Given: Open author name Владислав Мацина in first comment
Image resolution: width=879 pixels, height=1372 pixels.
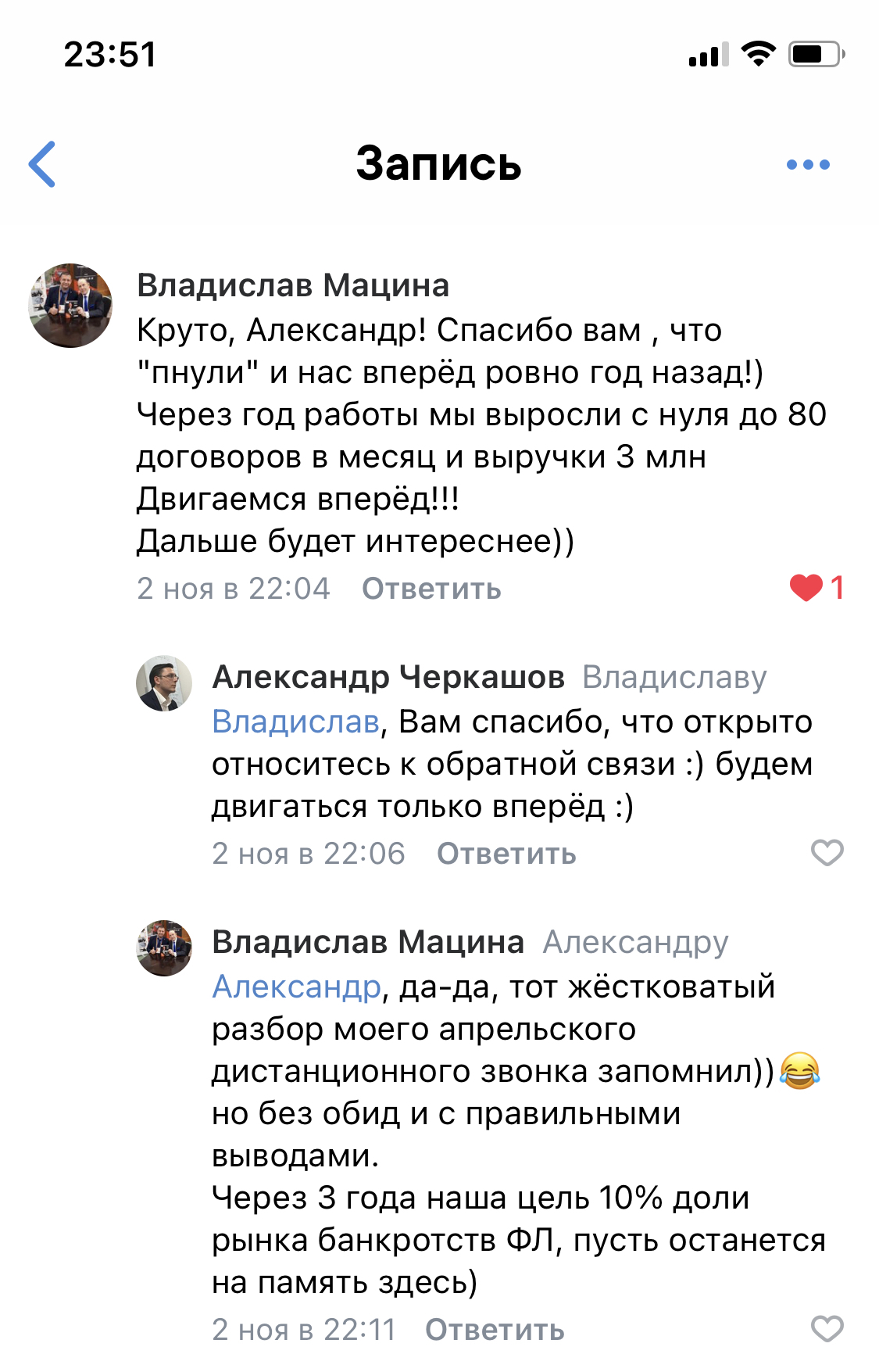Looking at the screenshot, I should pos(293,285).
